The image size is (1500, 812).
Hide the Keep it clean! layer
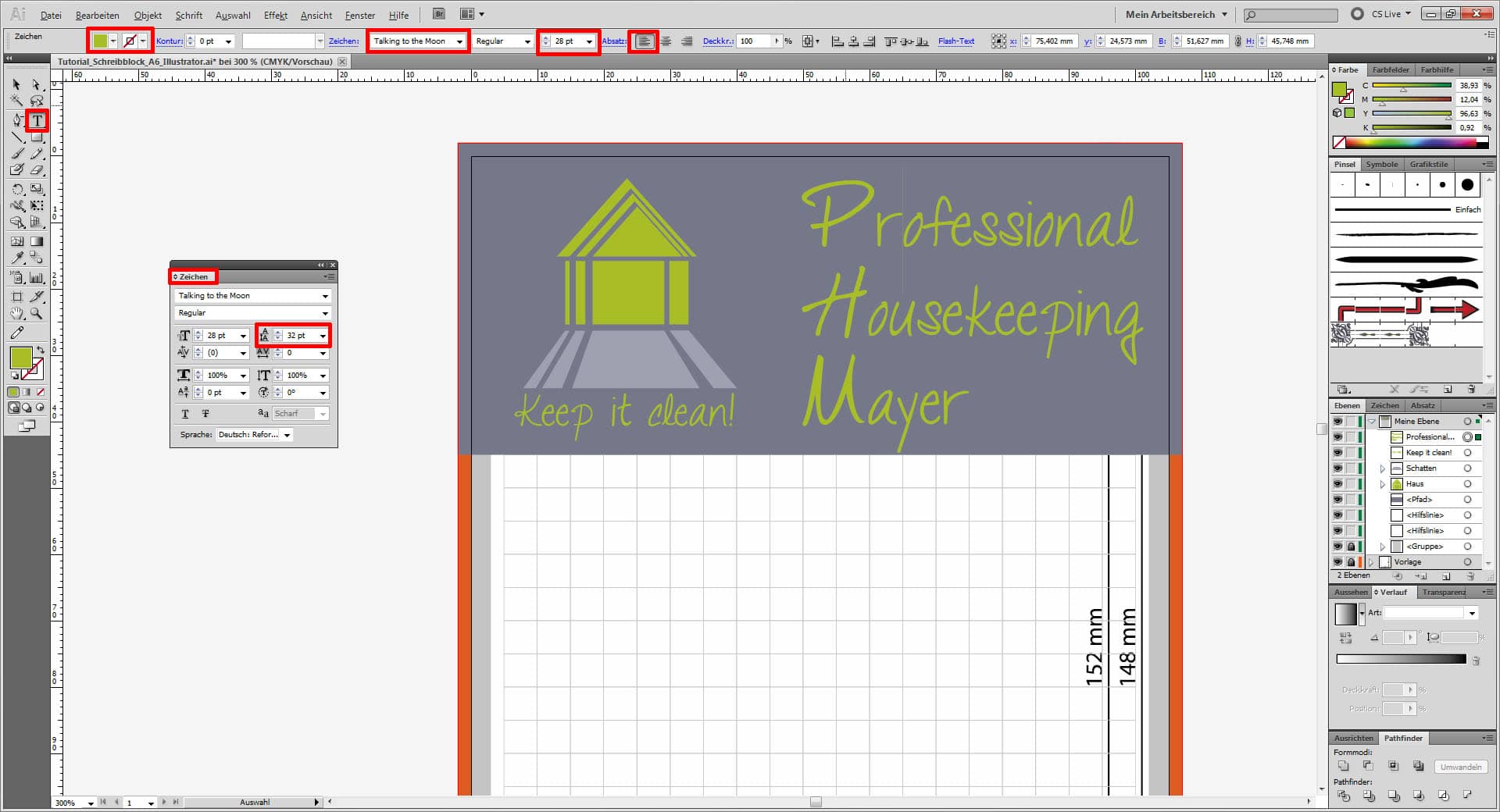1337,453
